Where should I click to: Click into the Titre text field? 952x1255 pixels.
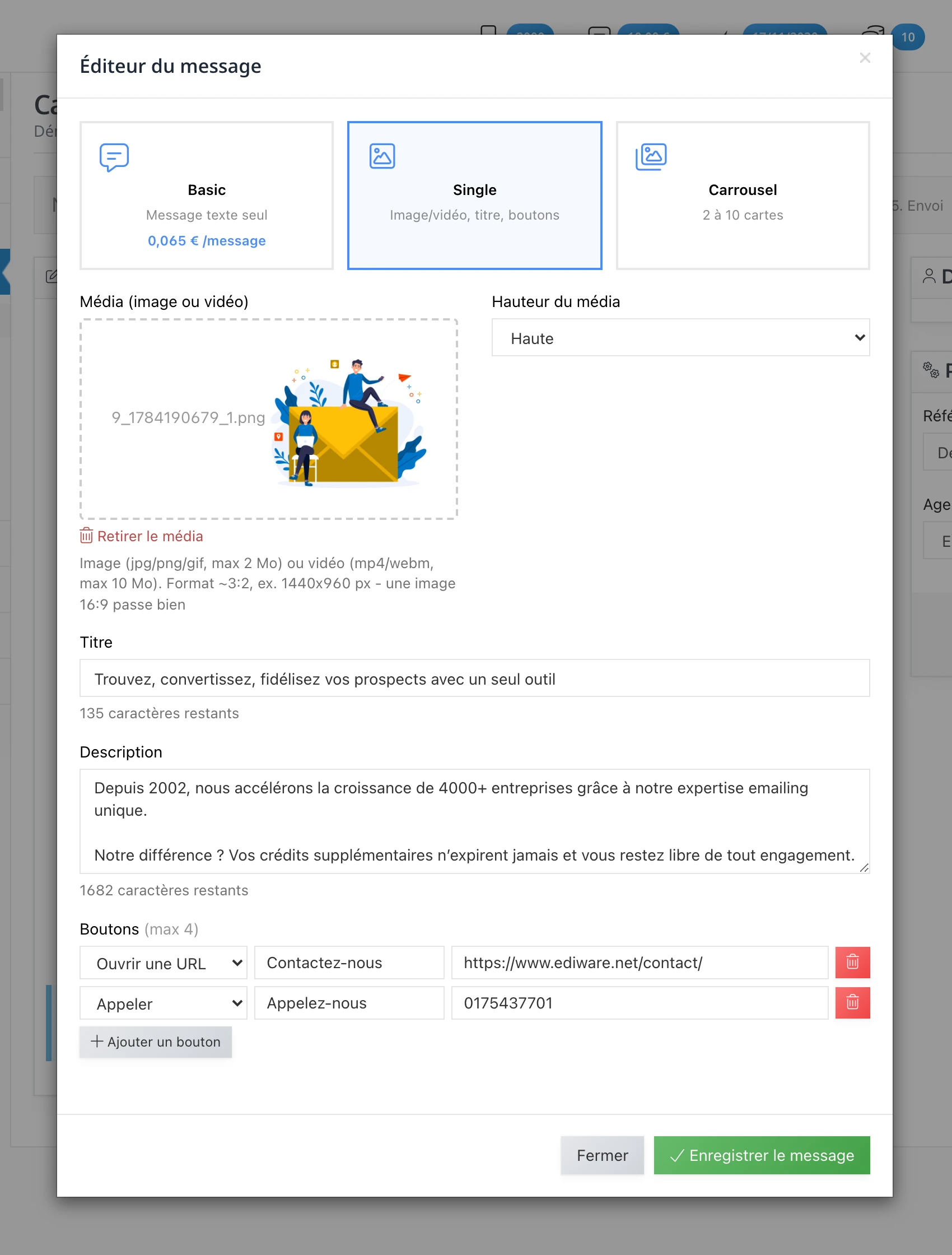point(474,678)
